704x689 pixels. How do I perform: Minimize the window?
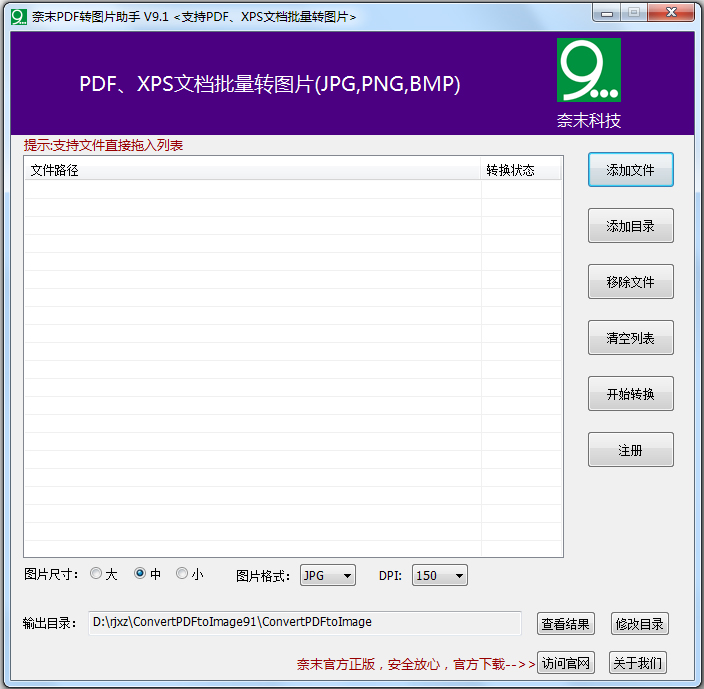607,13
